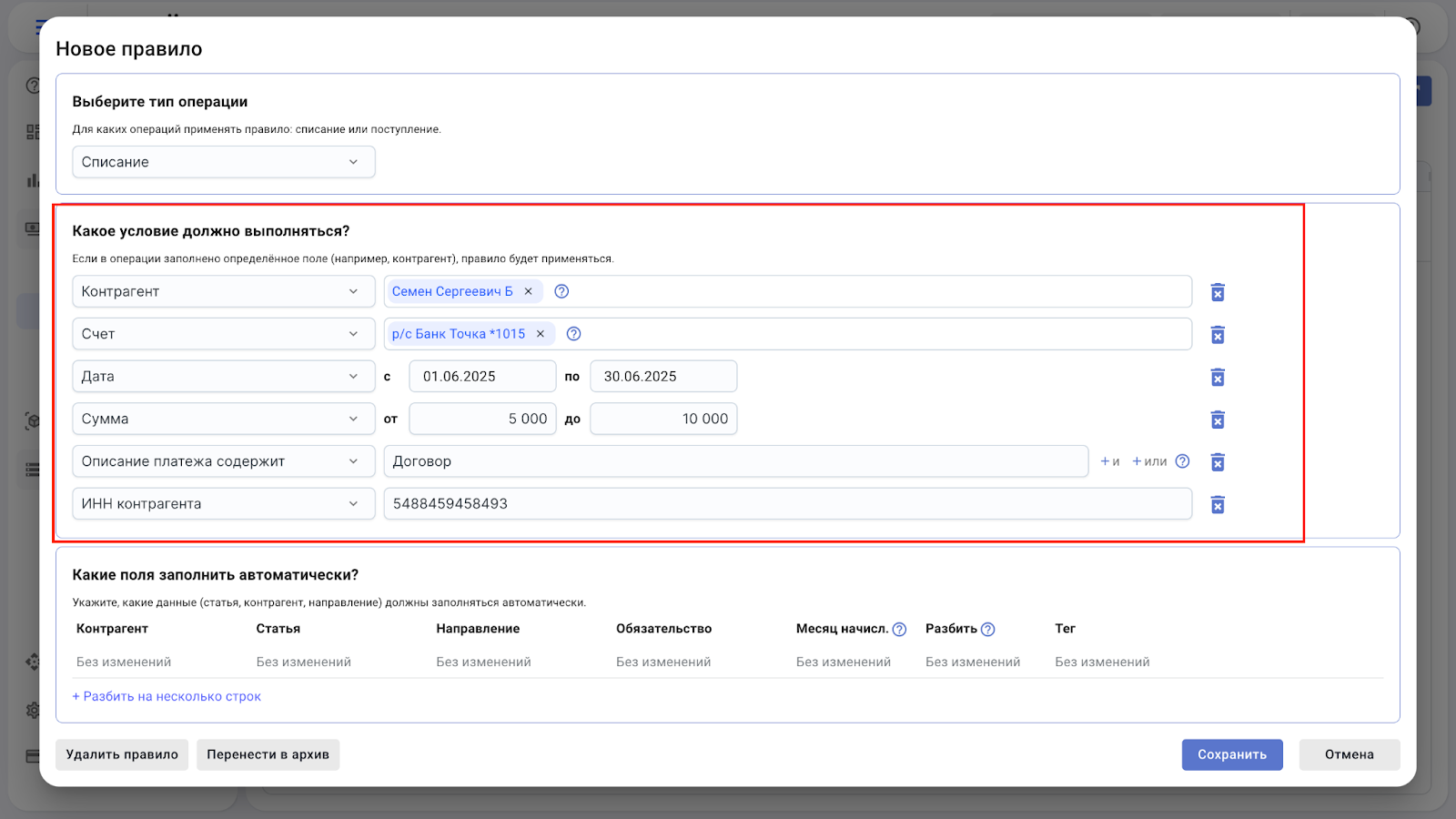Open the Сумма condition type dropdown
The image size is (1456, 819).
[223, 419]
